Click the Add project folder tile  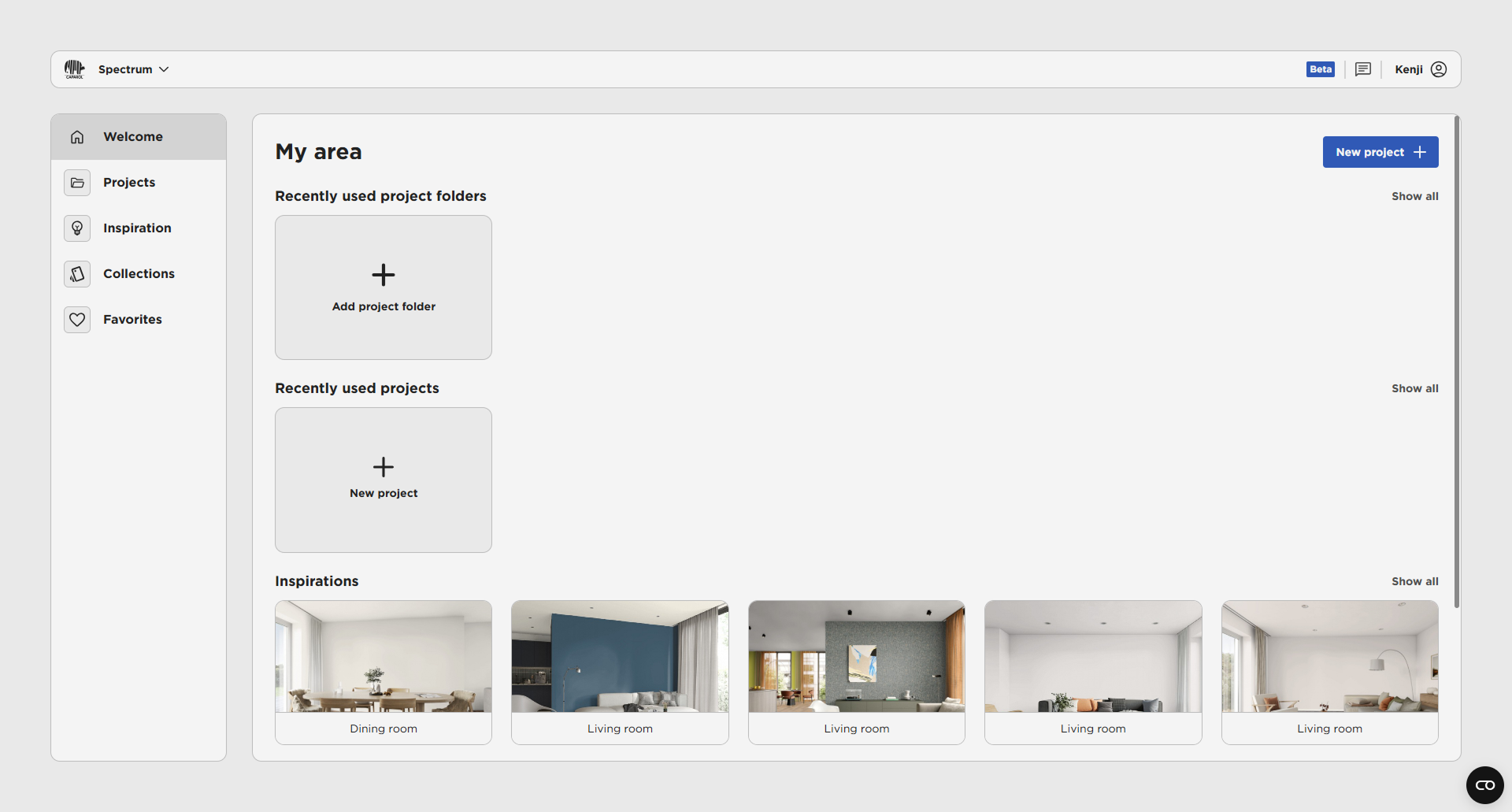click(x=384, y=287)
